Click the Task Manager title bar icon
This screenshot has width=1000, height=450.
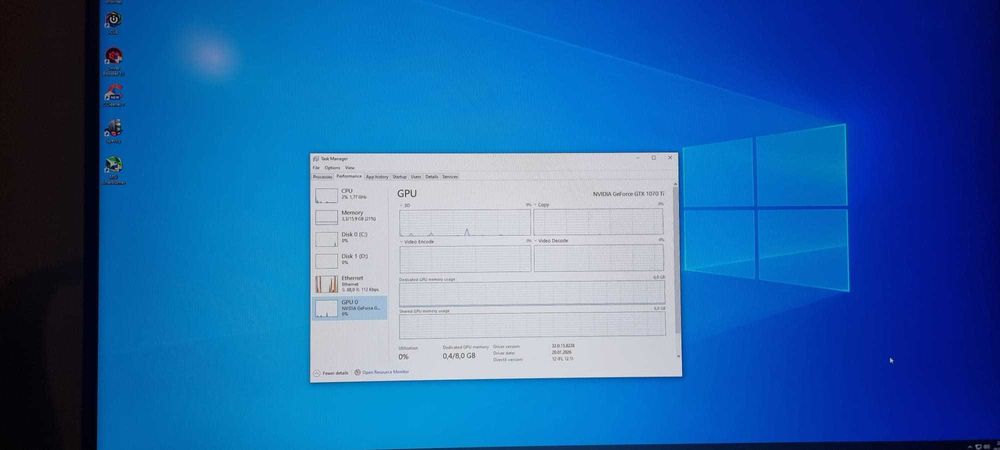click(x=316, y=158)
